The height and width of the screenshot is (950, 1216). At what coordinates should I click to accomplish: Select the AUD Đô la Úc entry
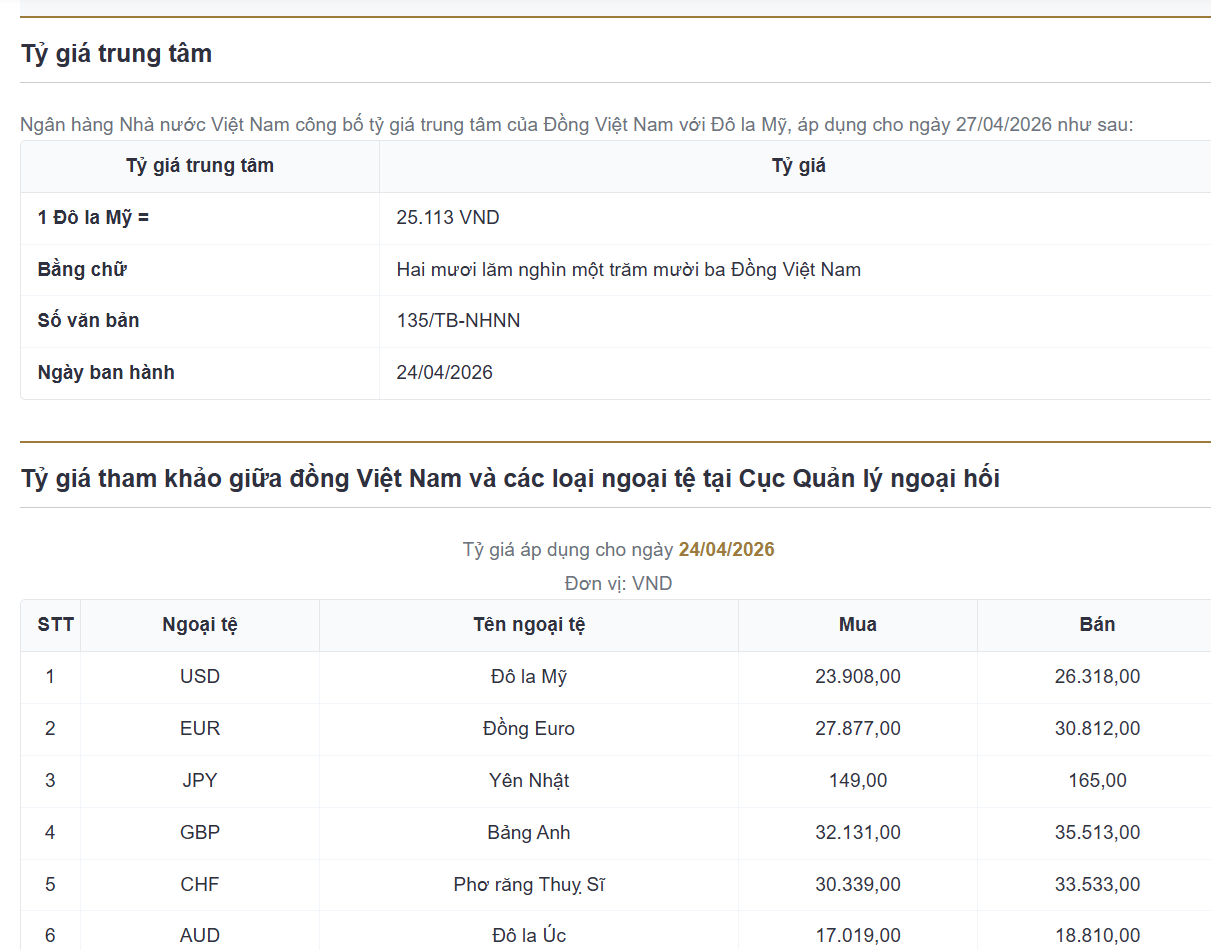pyautogui.click(x=529, y=934)
